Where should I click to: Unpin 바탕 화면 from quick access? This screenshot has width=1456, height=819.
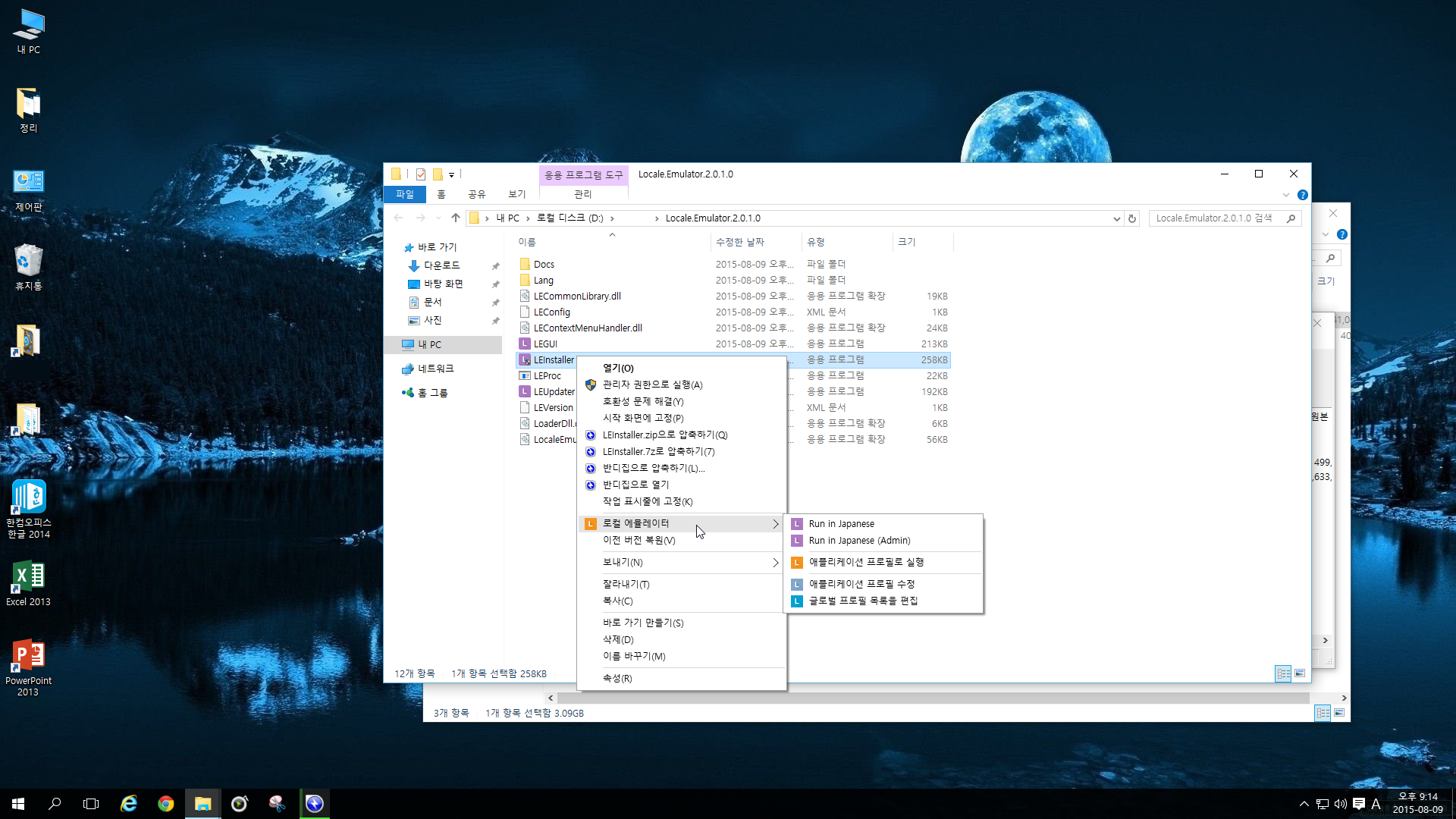pos(495,284)
